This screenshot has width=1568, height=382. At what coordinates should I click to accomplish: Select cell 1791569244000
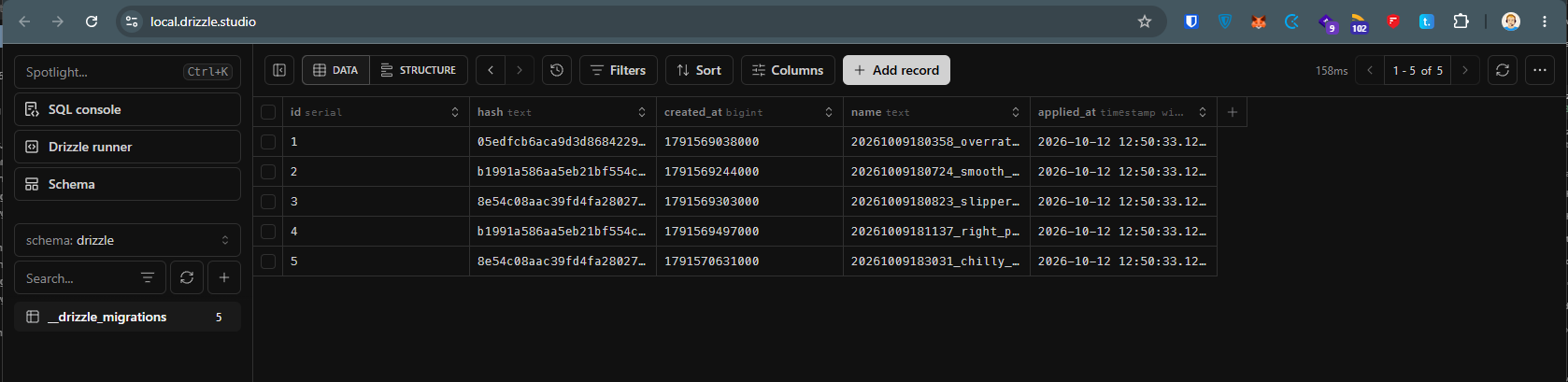click(749, 172)
